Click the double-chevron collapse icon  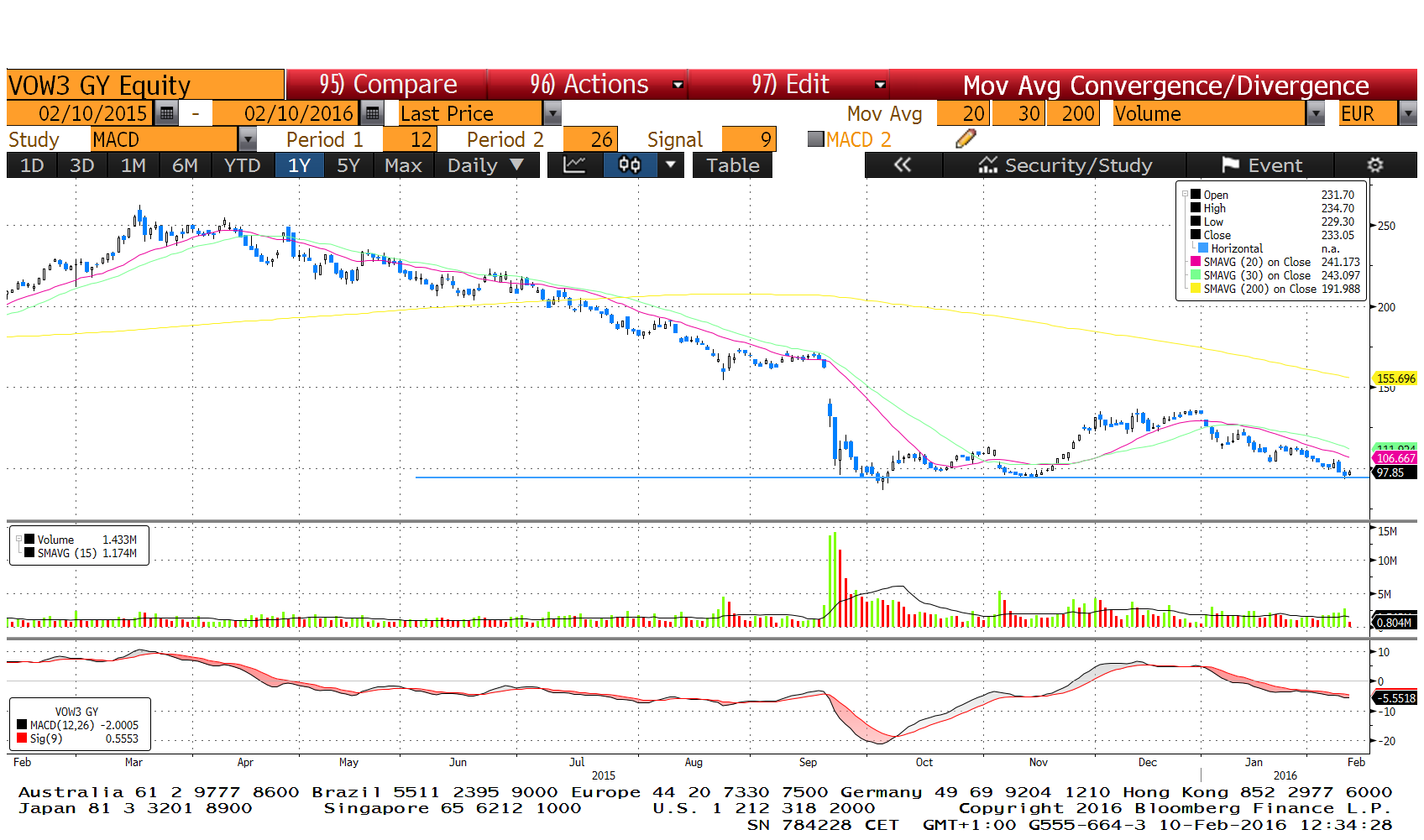tap(903, 165)
